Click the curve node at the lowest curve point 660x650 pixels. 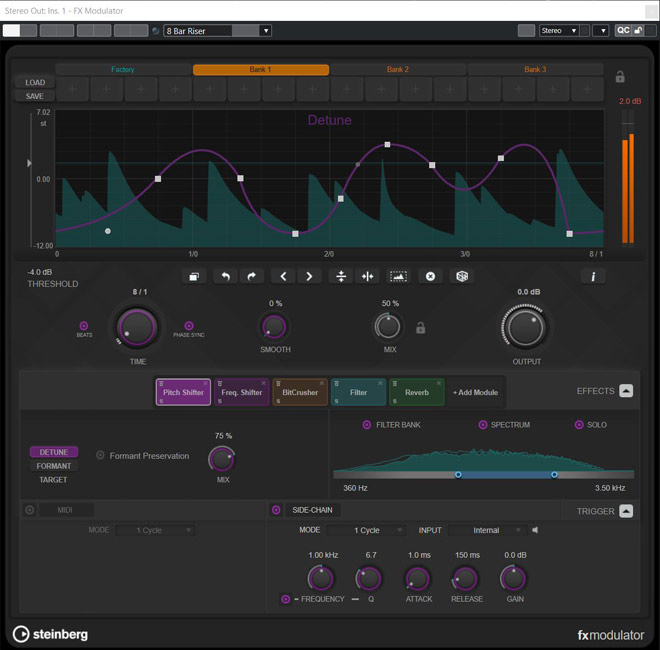click(x=295, y=234)
